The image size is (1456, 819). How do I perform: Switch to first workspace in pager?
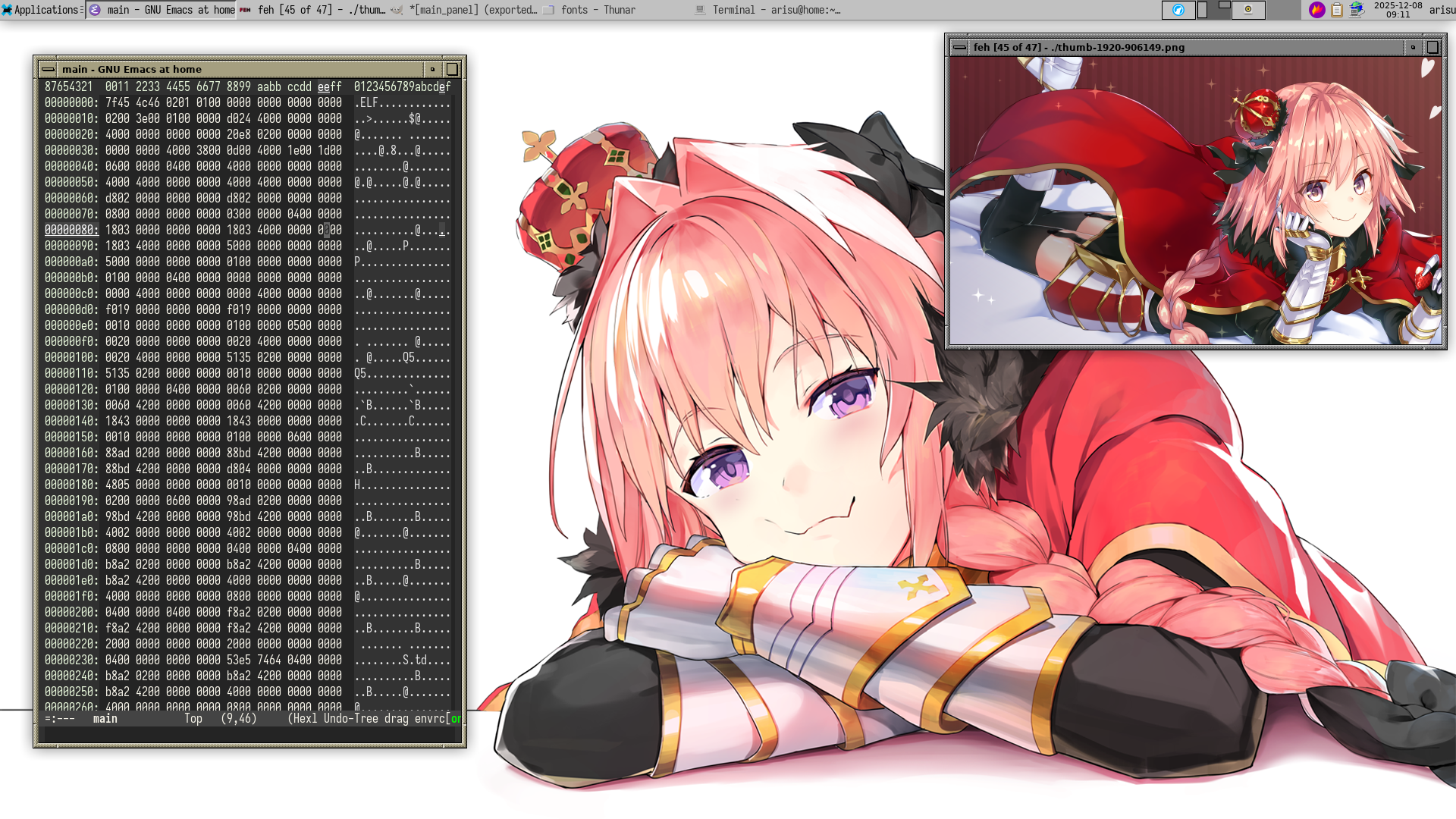pyautogui.click(x=1178, y=10)
